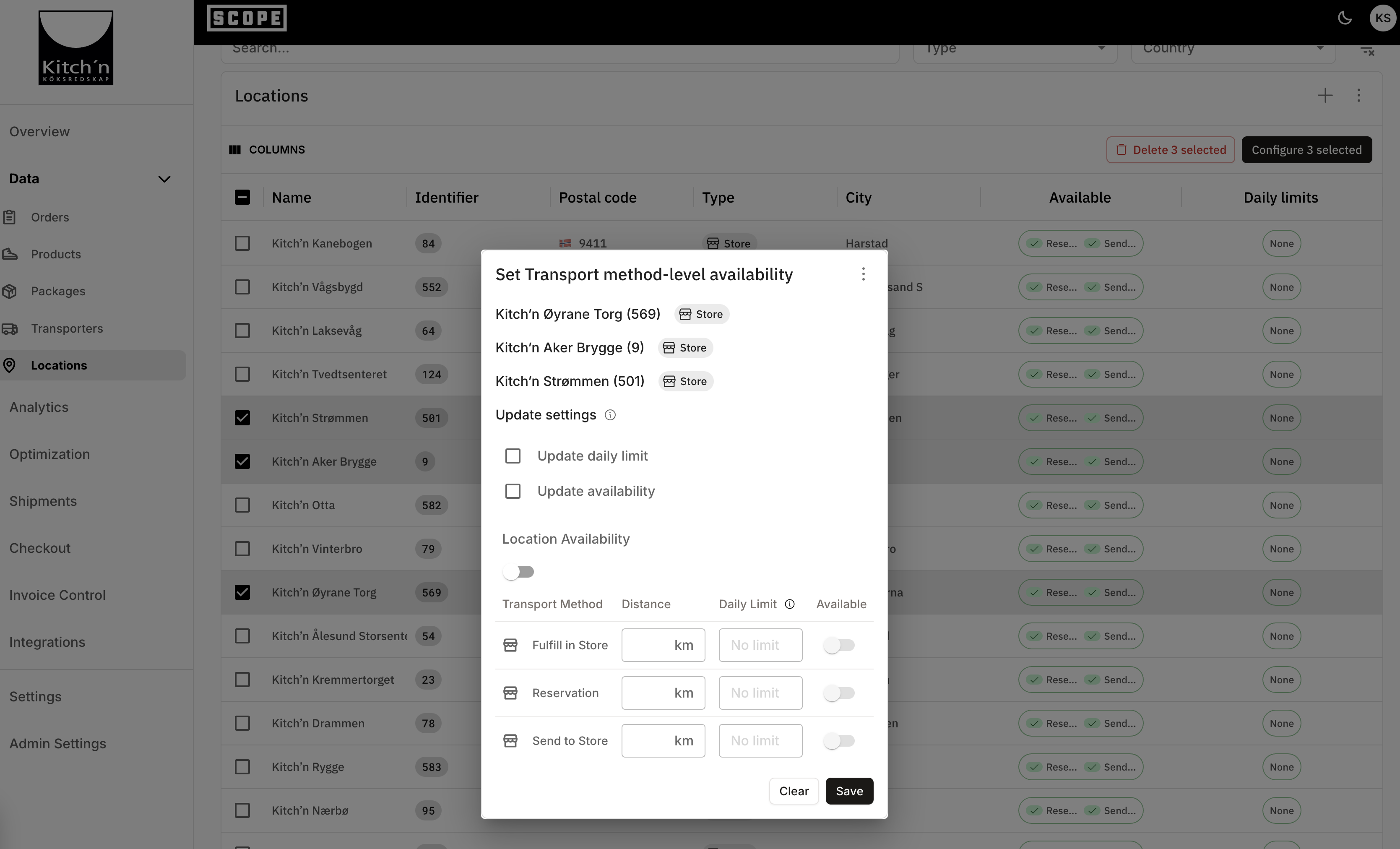The height and width of the screenshot is (849, 1400).
Task: Toggle dark mode moon icon
Action: click(x=1344, y=18)
